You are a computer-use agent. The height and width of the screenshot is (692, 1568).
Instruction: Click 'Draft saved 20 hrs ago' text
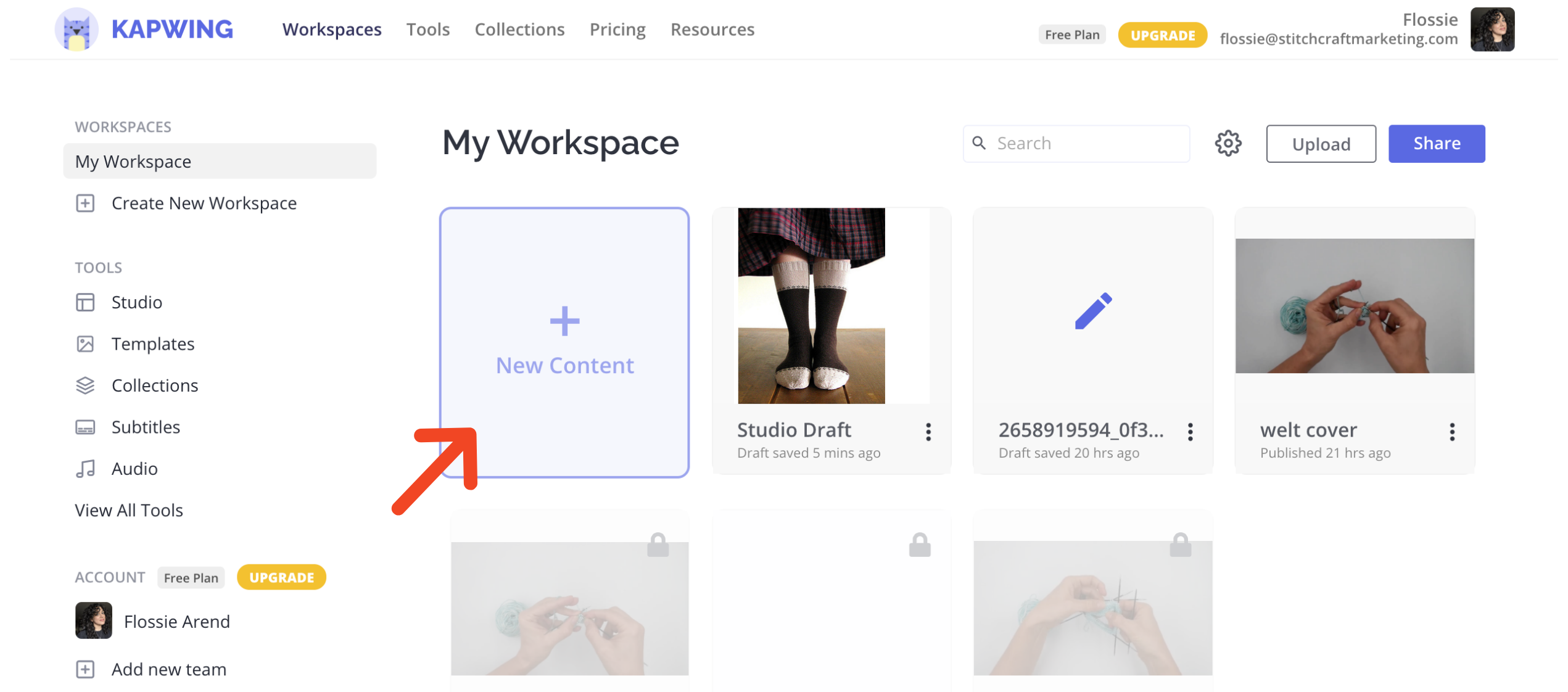click(x=1068, y=453)
